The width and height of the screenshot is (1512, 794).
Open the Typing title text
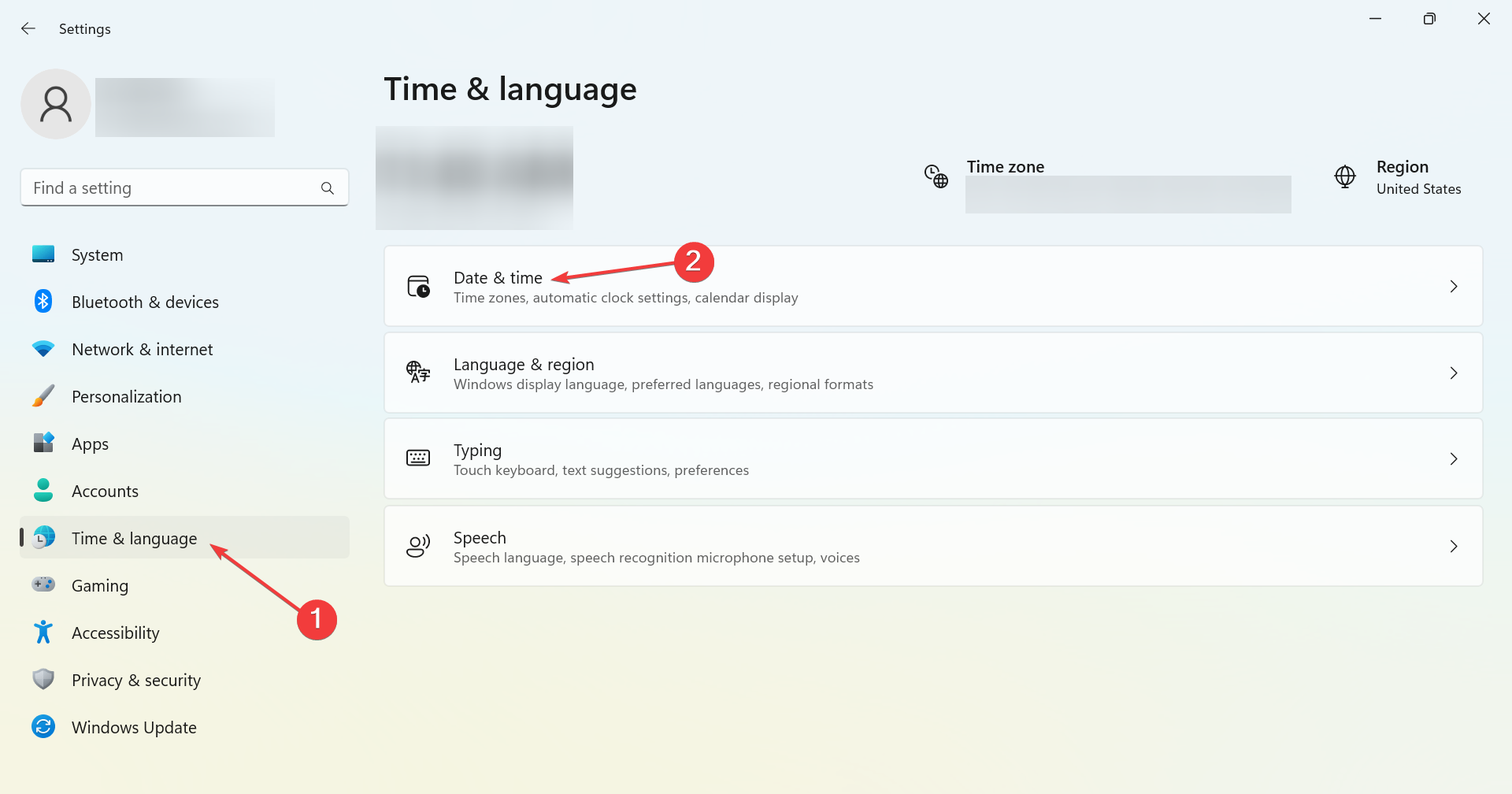[477, 451]
